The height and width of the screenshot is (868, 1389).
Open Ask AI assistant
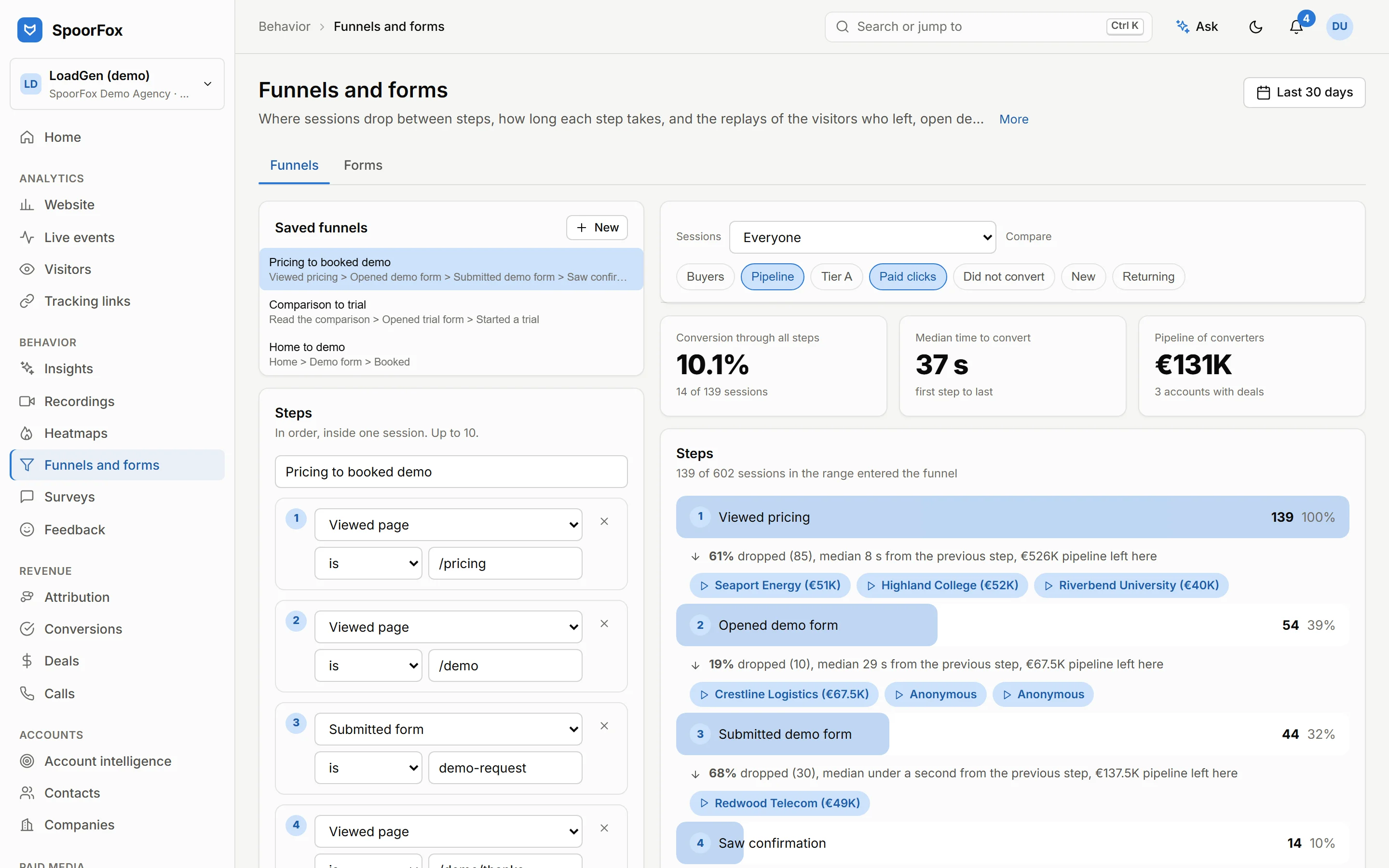pos(1198,27)
